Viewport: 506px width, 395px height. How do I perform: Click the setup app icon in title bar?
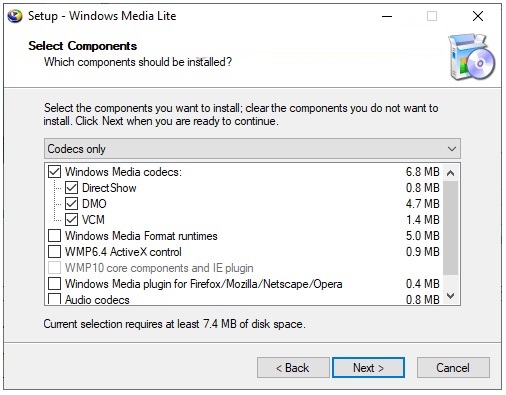pos(15,16)
